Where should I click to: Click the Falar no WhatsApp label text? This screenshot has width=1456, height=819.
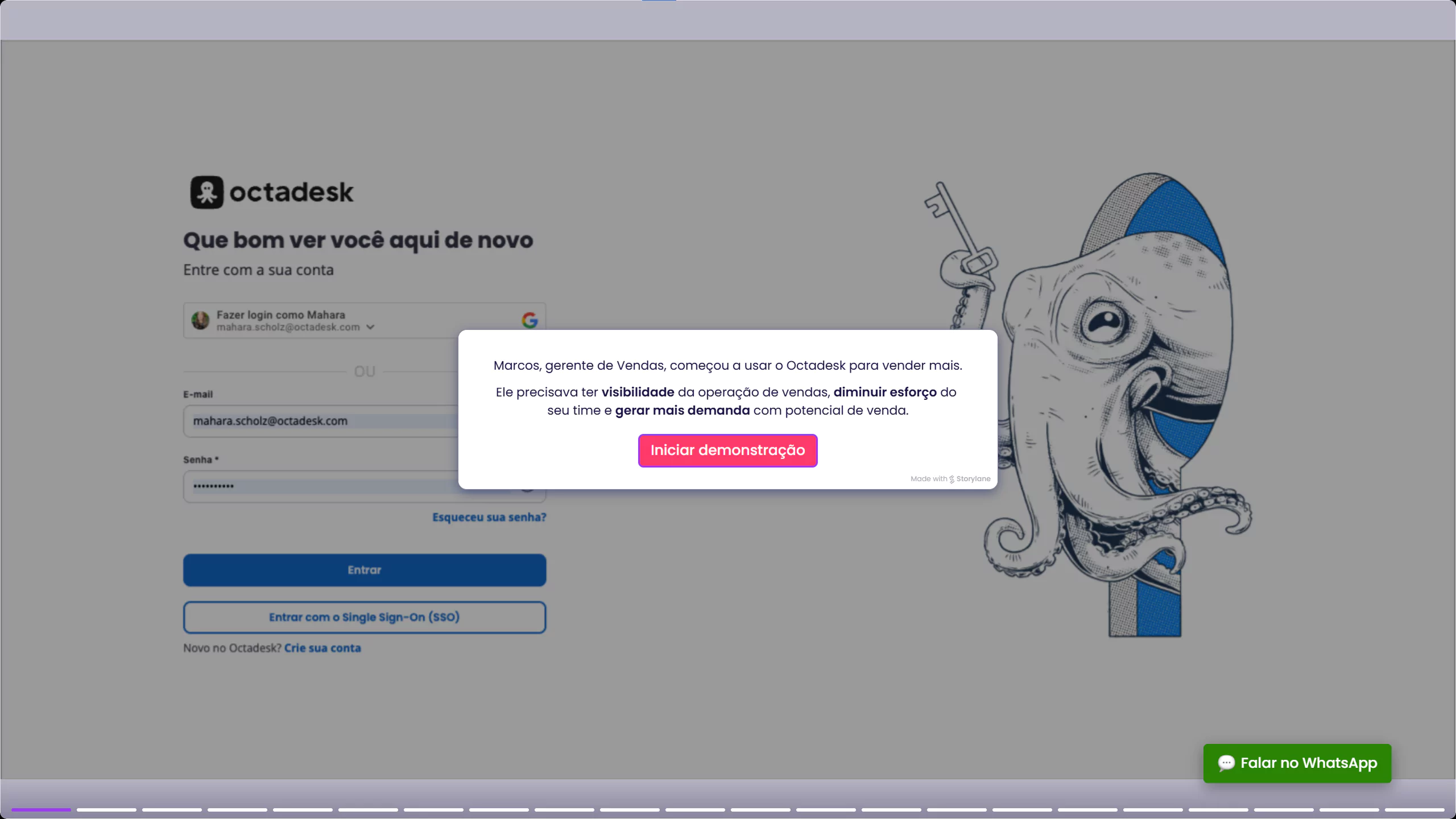pyautogui.click(x=1309, y=763)
